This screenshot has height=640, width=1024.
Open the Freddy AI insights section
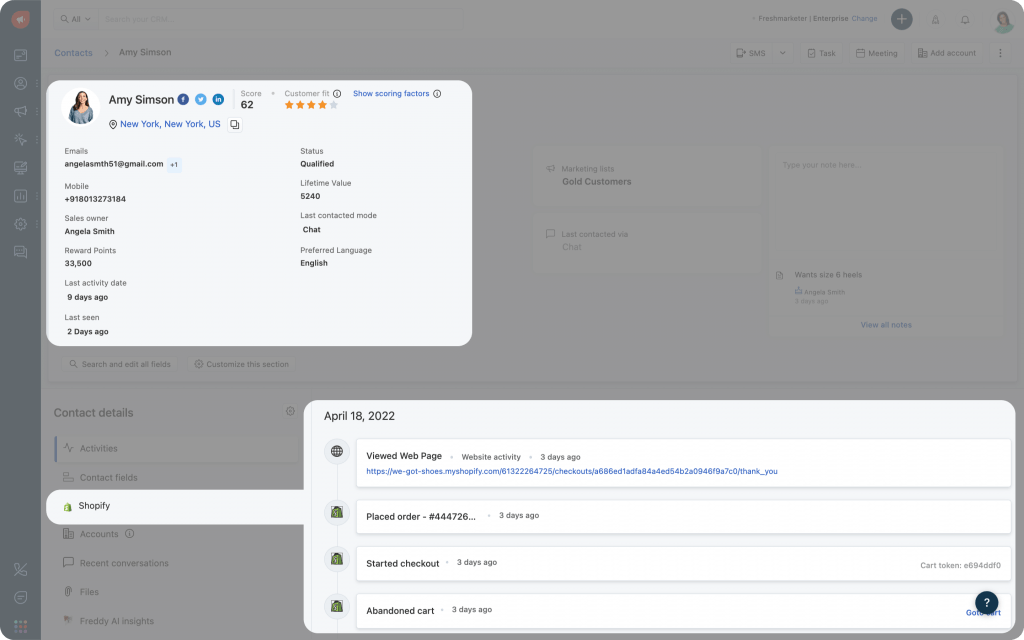point(116,621)
